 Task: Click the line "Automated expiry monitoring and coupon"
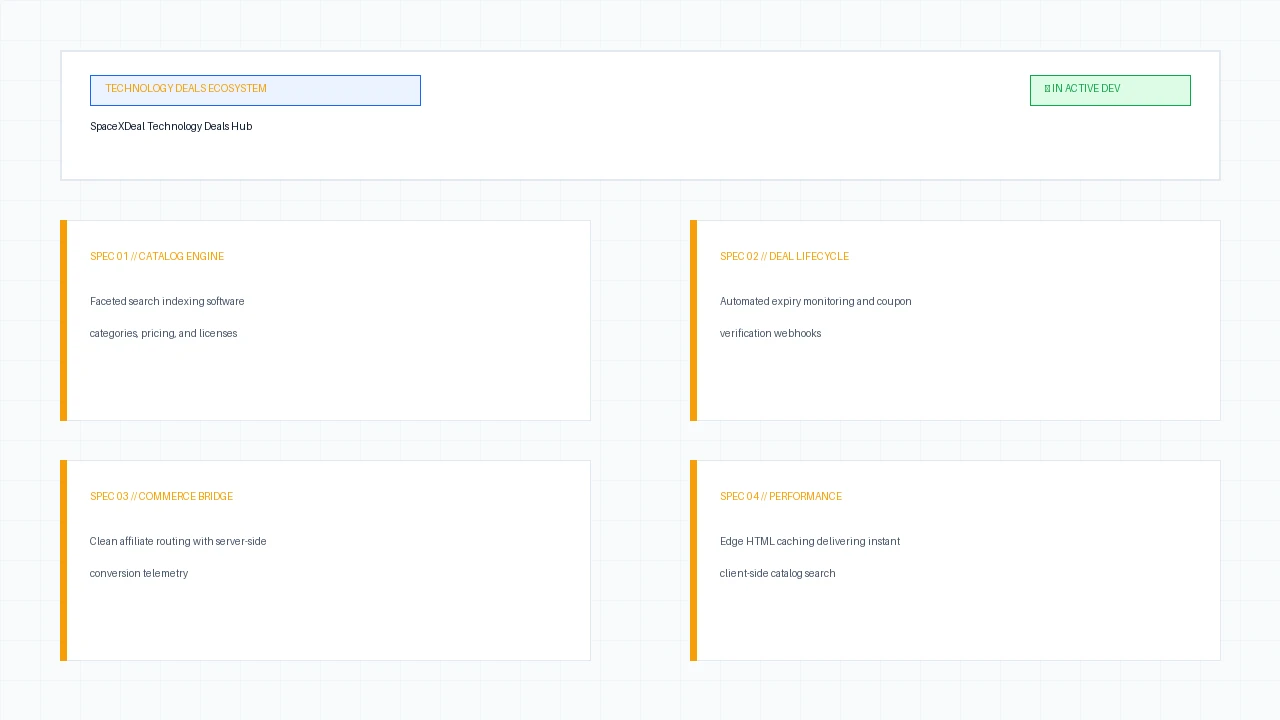coord(816,302)
